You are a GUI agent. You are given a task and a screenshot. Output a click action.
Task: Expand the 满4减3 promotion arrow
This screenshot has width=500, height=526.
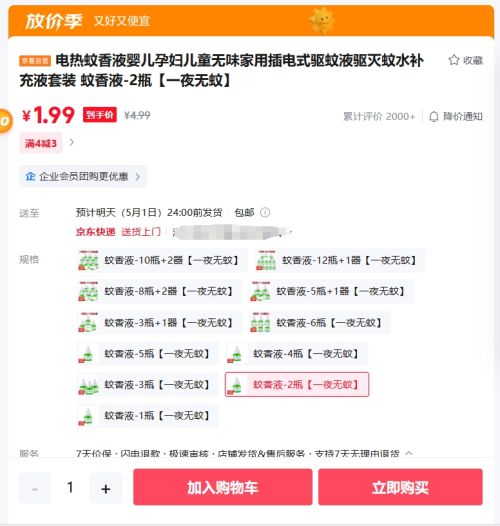[x=71, y=143]
